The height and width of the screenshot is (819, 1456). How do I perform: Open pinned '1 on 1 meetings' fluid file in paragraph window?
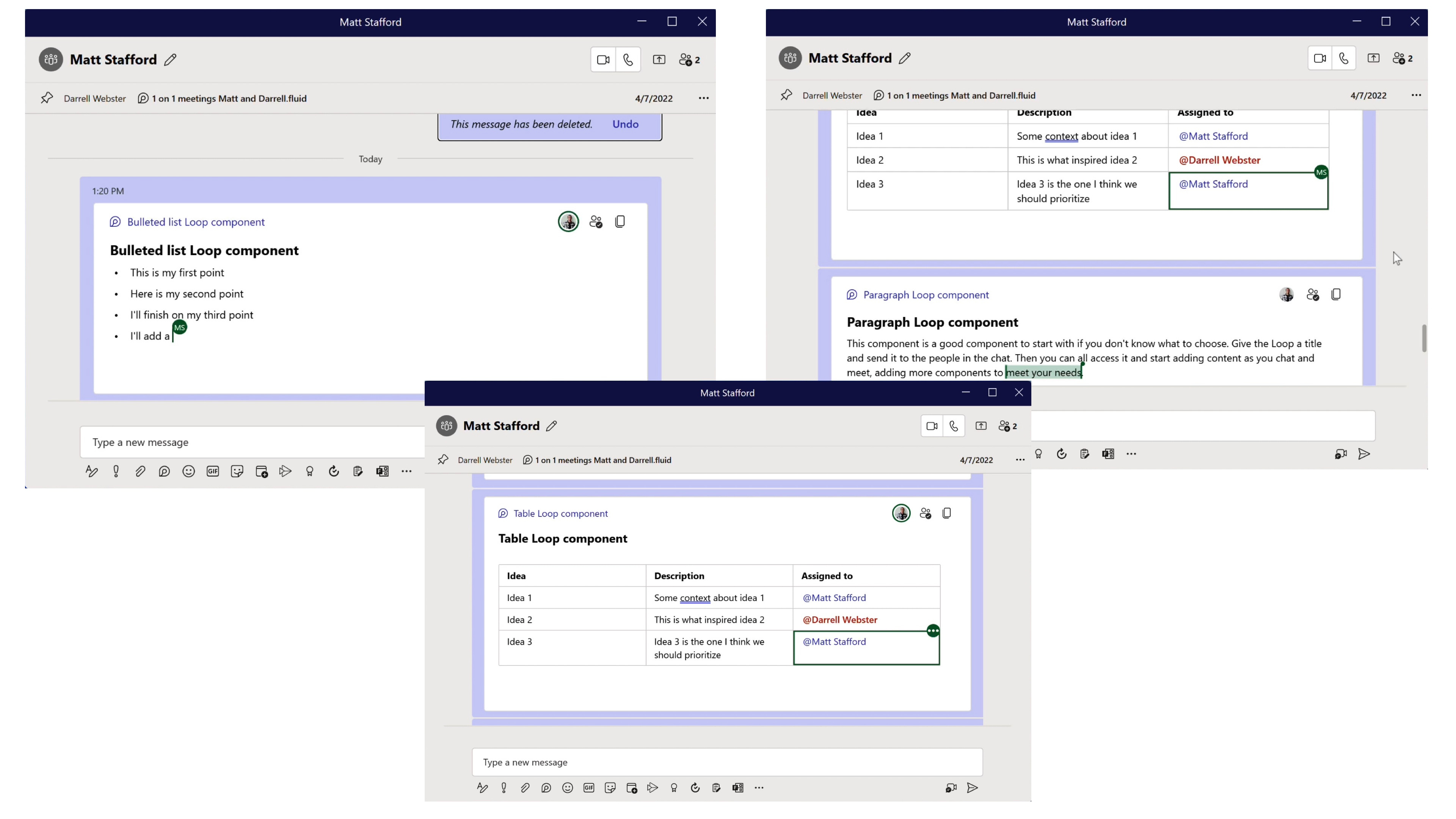point(960,96)
